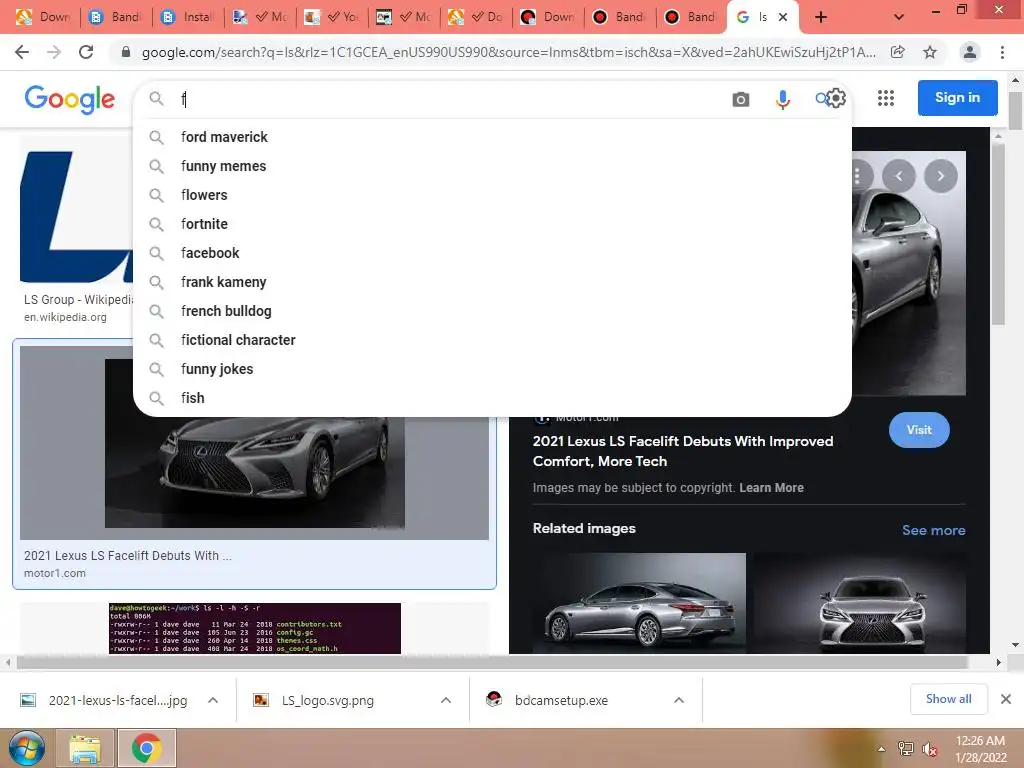The height and width of the screenshot is (768, 1024).
Task: Click the Sign in button
Action: tap(957, 98)
